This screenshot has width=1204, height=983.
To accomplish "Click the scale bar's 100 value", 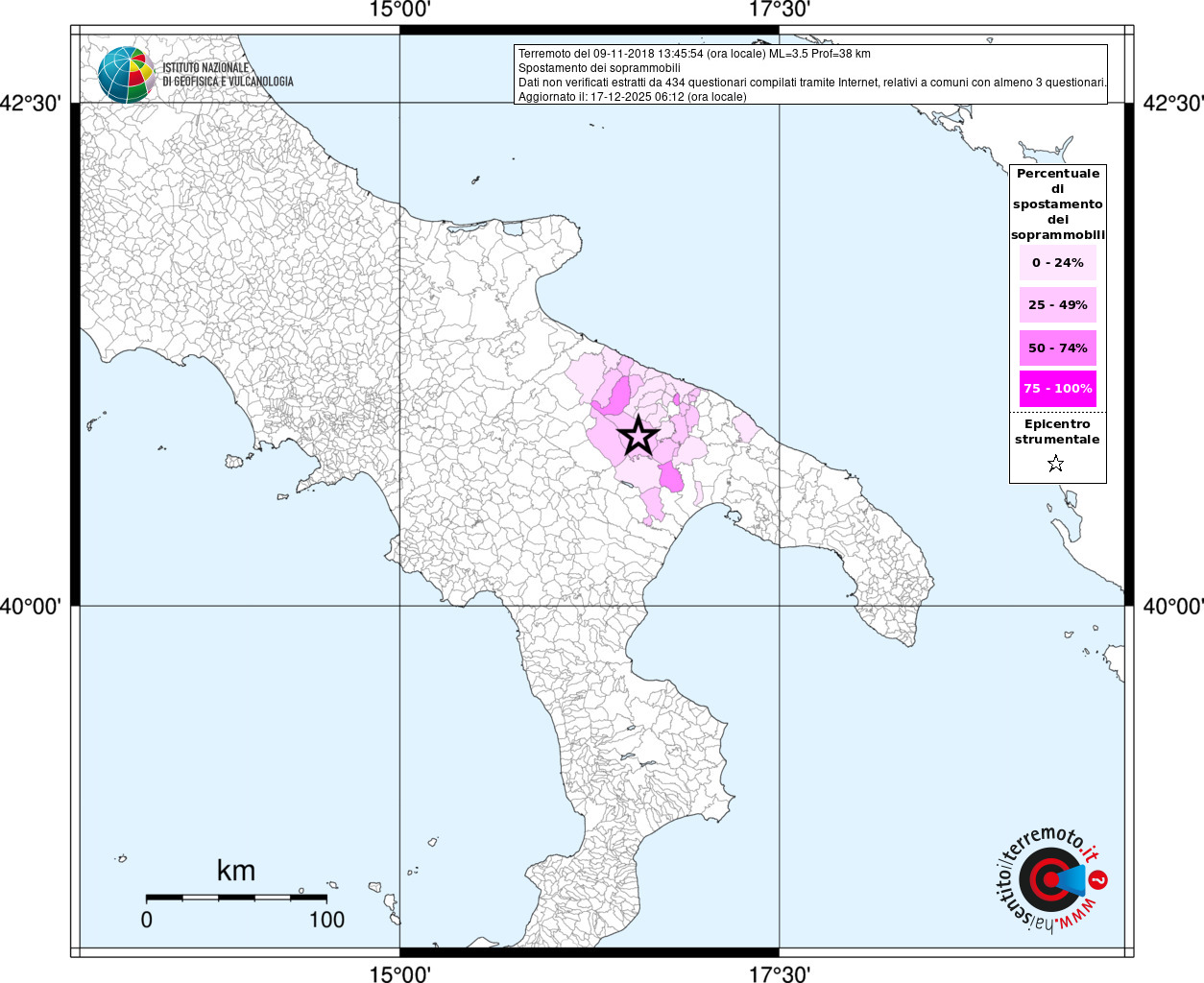I will (x=326, y=920).
